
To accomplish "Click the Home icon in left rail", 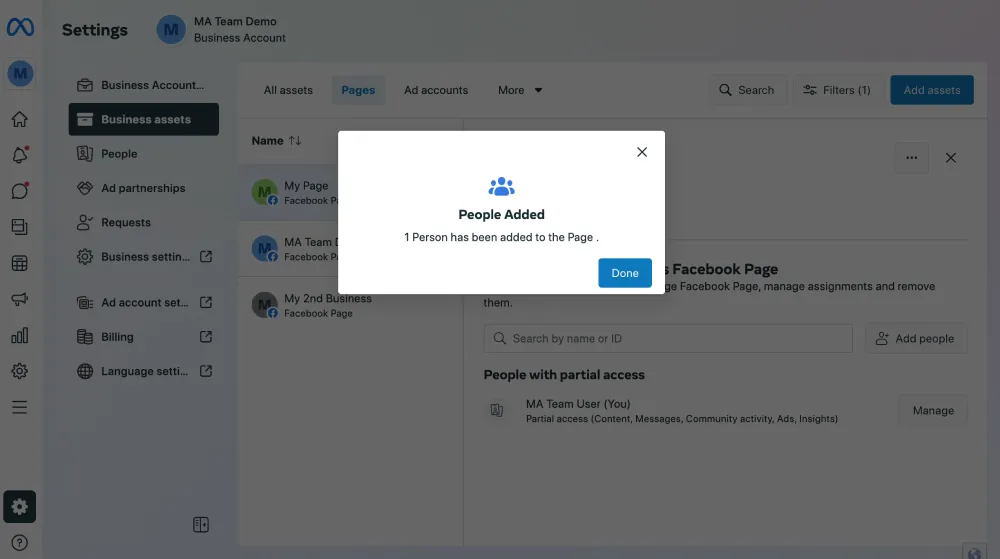I will 19,120.
